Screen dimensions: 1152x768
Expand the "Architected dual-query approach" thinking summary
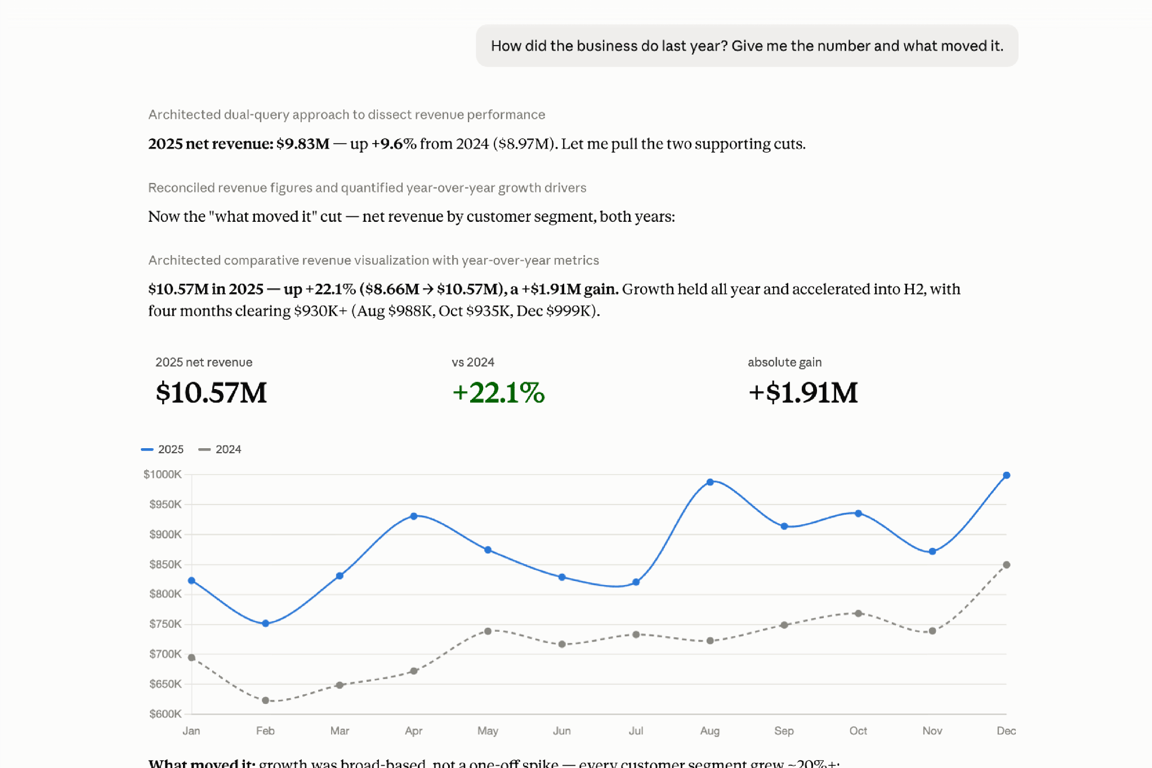pos(347,115)
